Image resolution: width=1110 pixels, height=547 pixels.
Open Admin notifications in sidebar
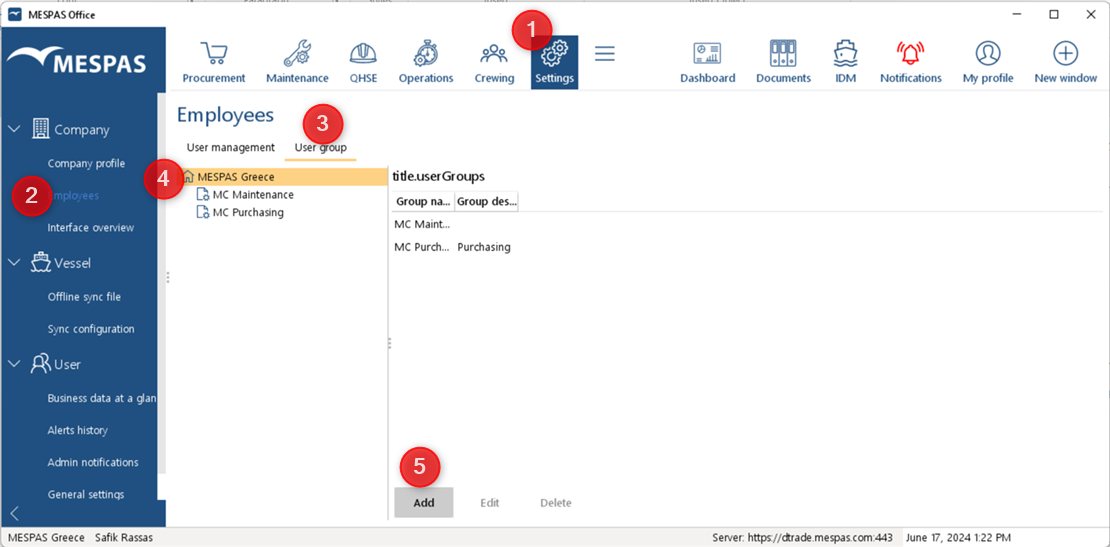[93, 462]
